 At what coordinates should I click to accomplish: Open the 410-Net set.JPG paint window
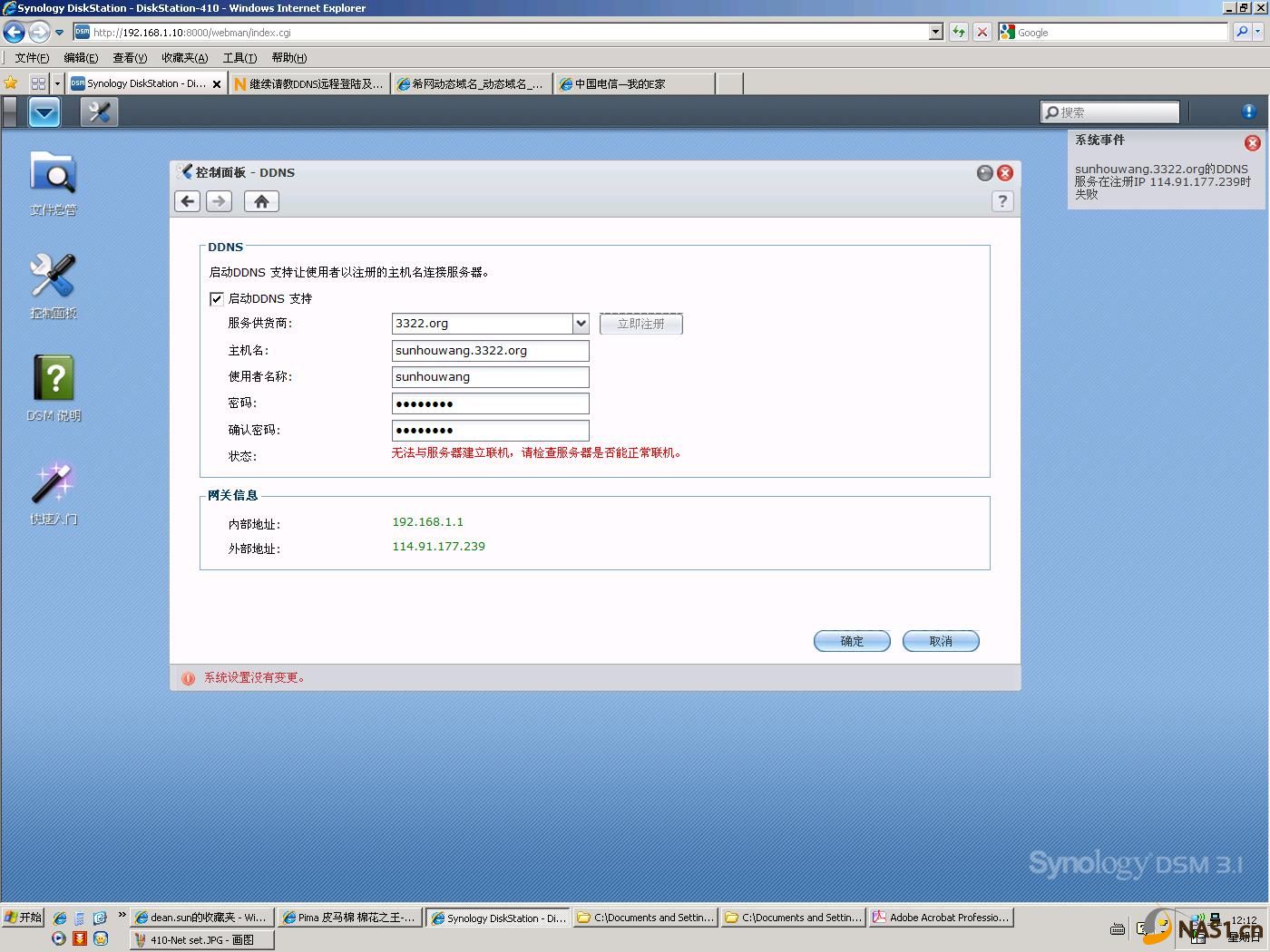tap(201, 940)
